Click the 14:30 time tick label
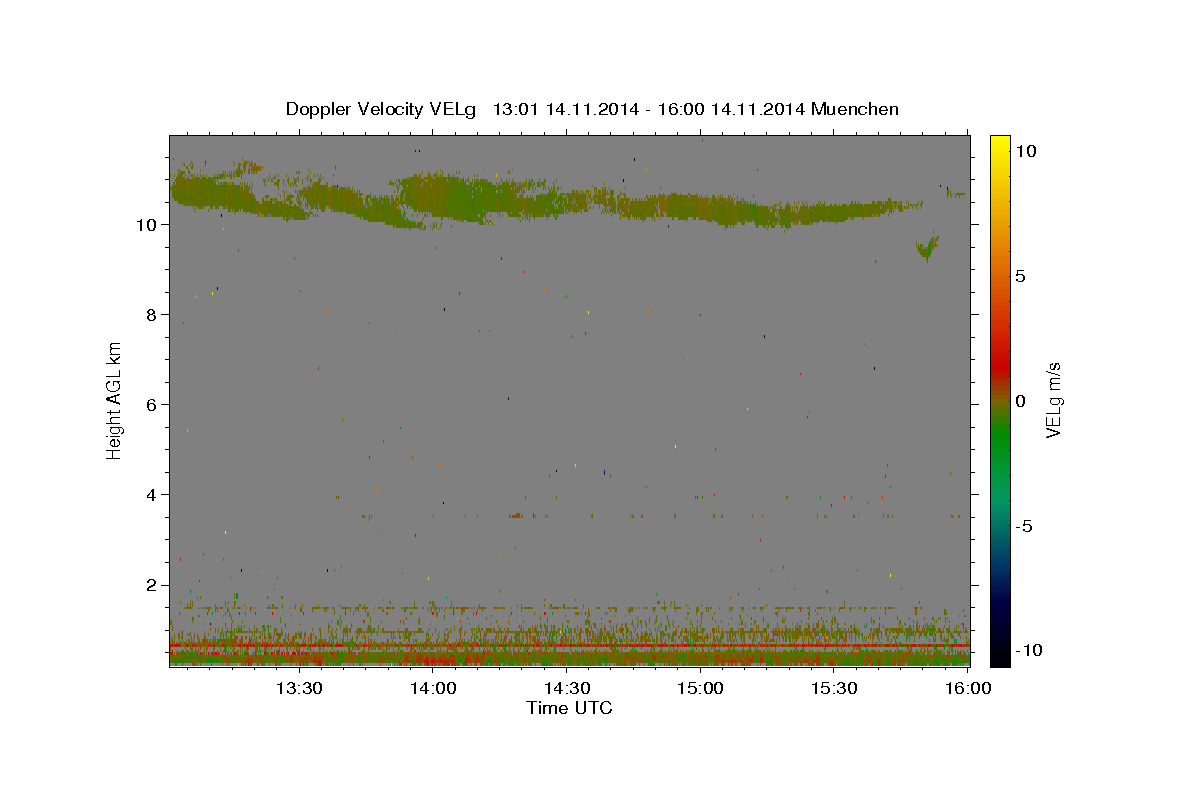Image resolution: width=1200 pixels, height=800 pixels. pos(566,688)
